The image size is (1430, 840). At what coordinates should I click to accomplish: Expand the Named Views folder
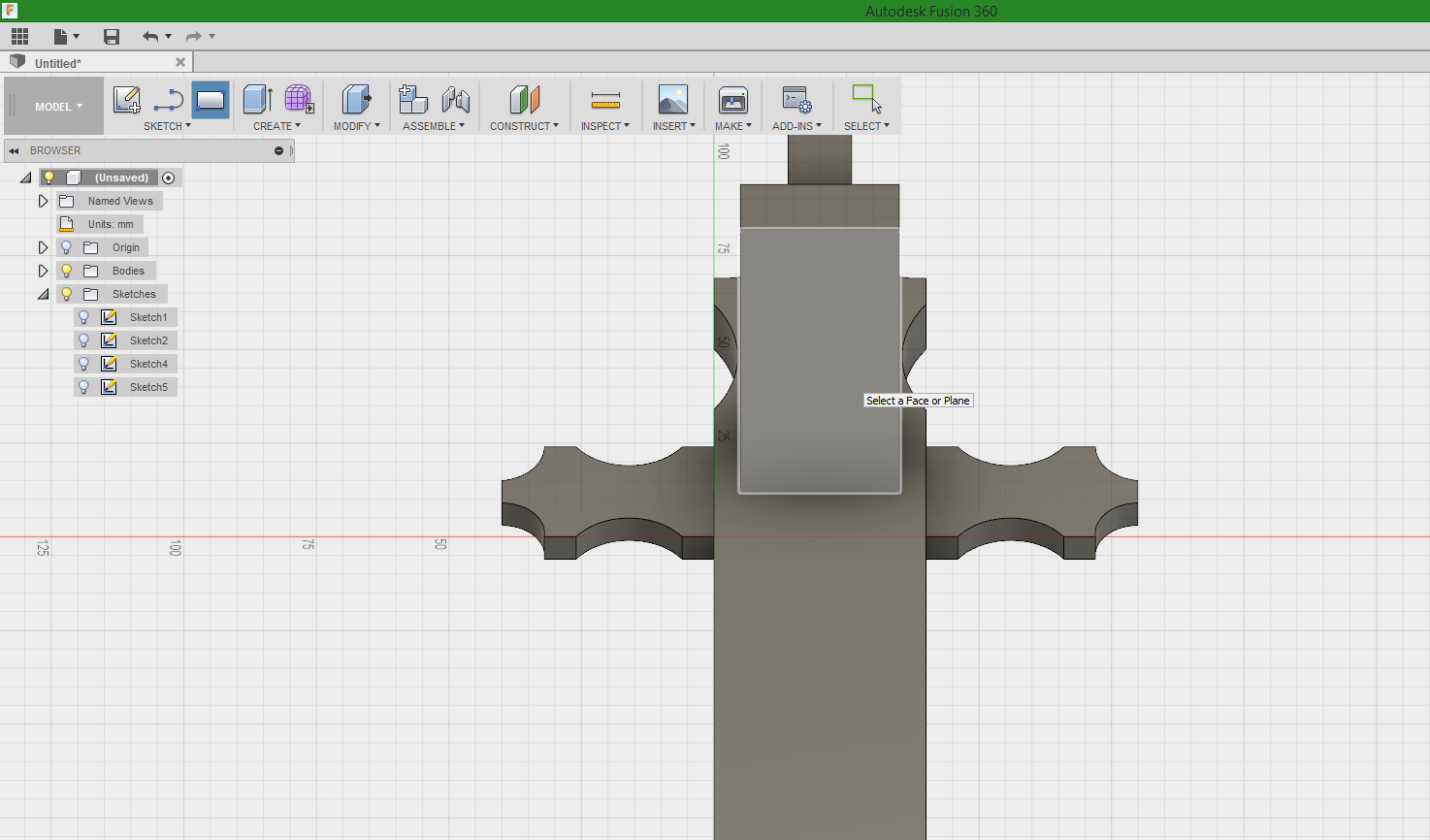click(x=43, y=201)
